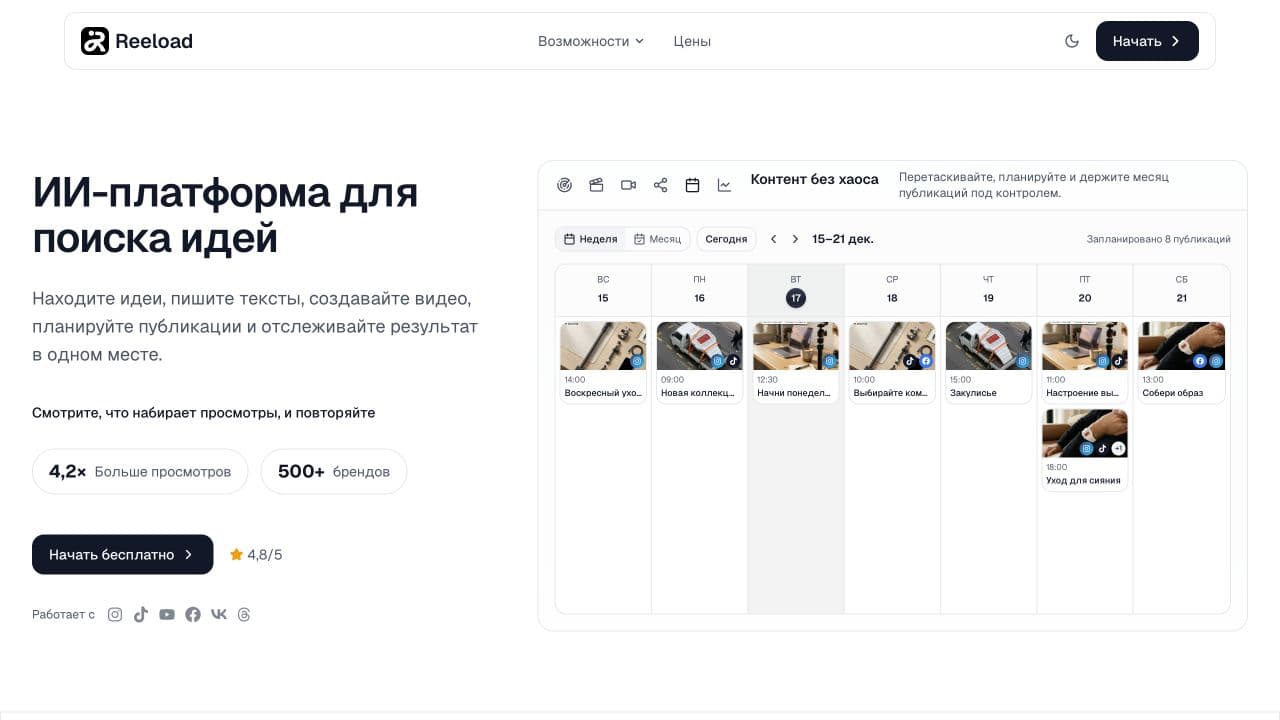The height and width of the screenshot is (720, 1280).
Task: Go to the next week with the right chevron
Action: pyautogui.click(x=795, y=239)
